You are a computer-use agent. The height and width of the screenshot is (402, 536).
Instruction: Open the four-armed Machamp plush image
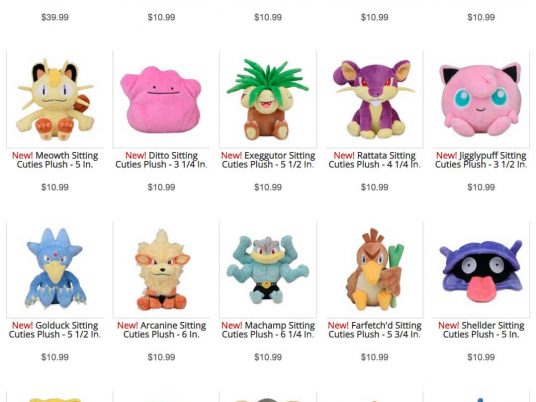click(x=268, y=269)
